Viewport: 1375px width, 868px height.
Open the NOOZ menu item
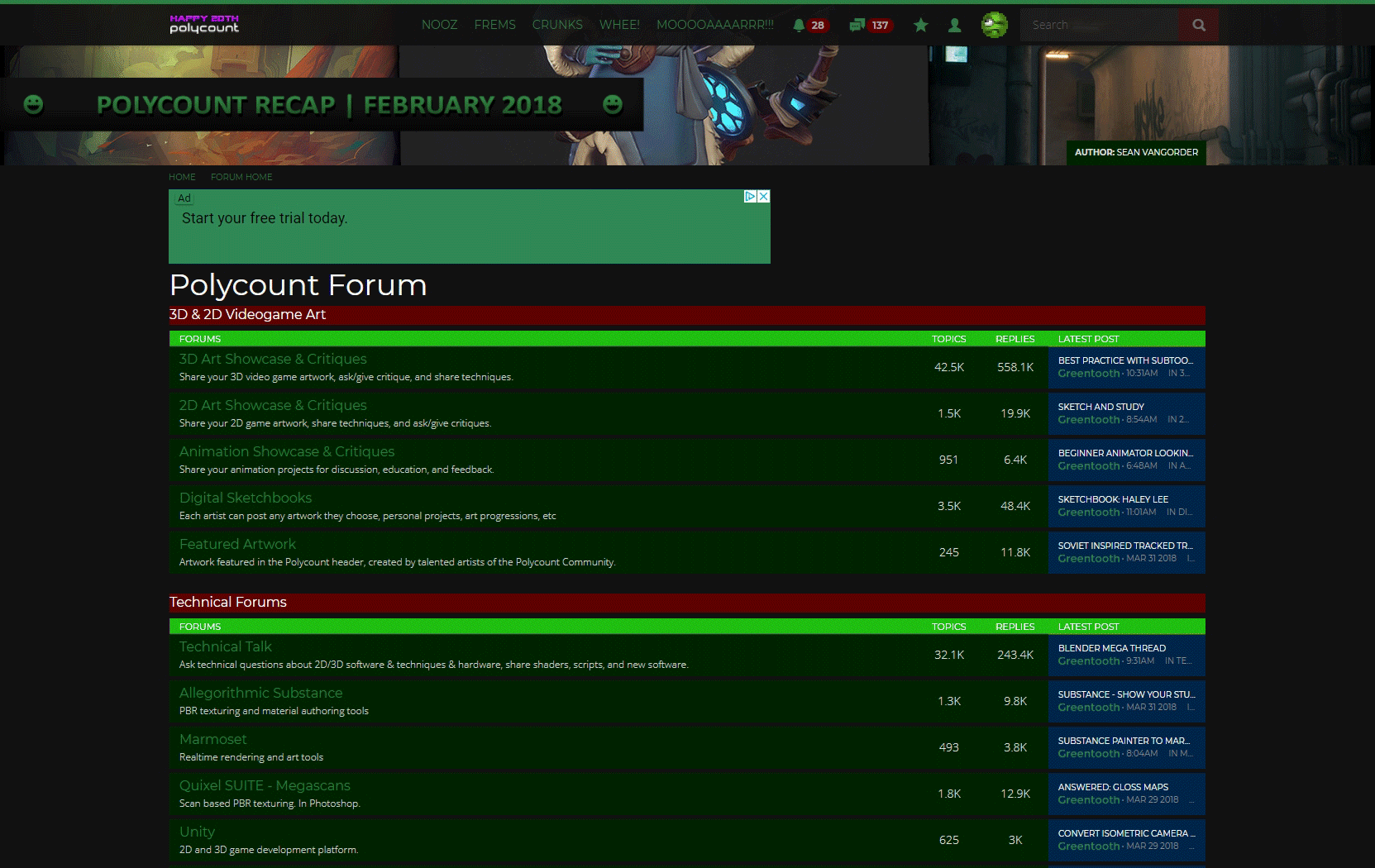[439, 25]
